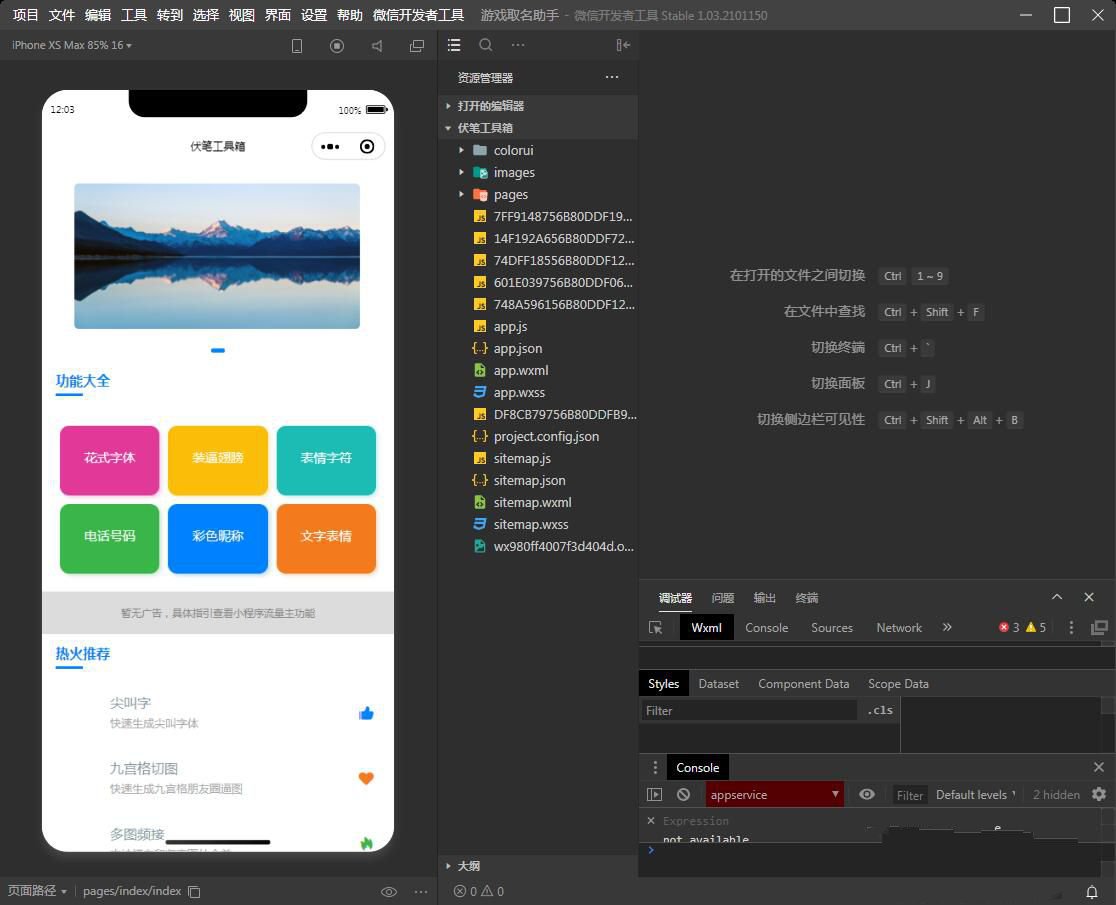The height and width of the screenshot is (905, 1116).
Task: Collapse the sidebar panel icon
Action: [623, 45]
